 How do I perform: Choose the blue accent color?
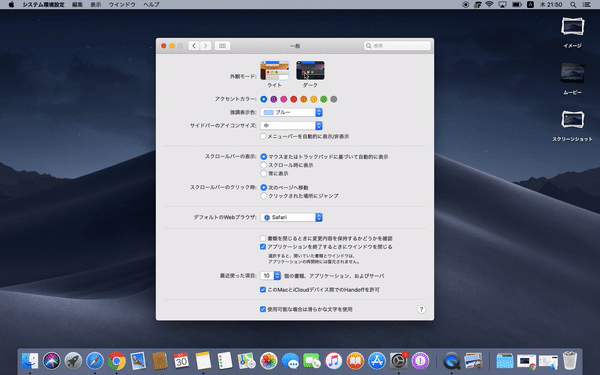(264, 99)
